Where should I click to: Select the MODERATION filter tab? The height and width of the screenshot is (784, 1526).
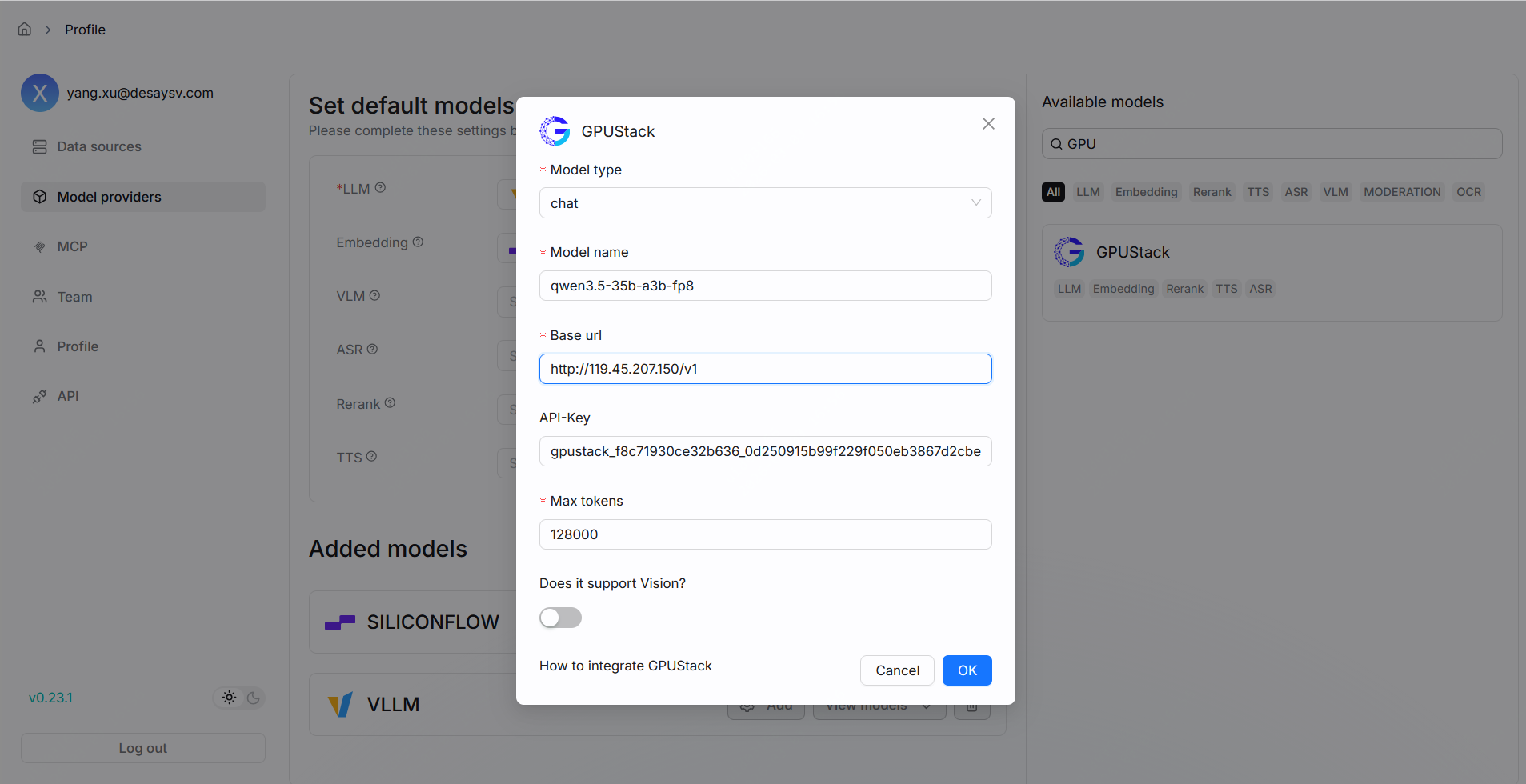click(x=1402, y=192)
